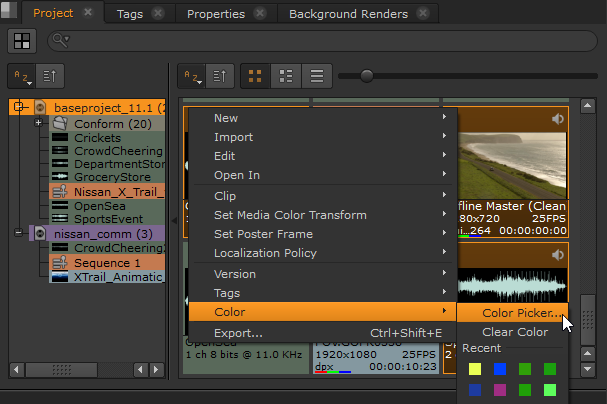Image resolution: width=607 pixels, height=404 pixels.
Task: Expand the Conform folder
Action: click(x=38, y=123)
